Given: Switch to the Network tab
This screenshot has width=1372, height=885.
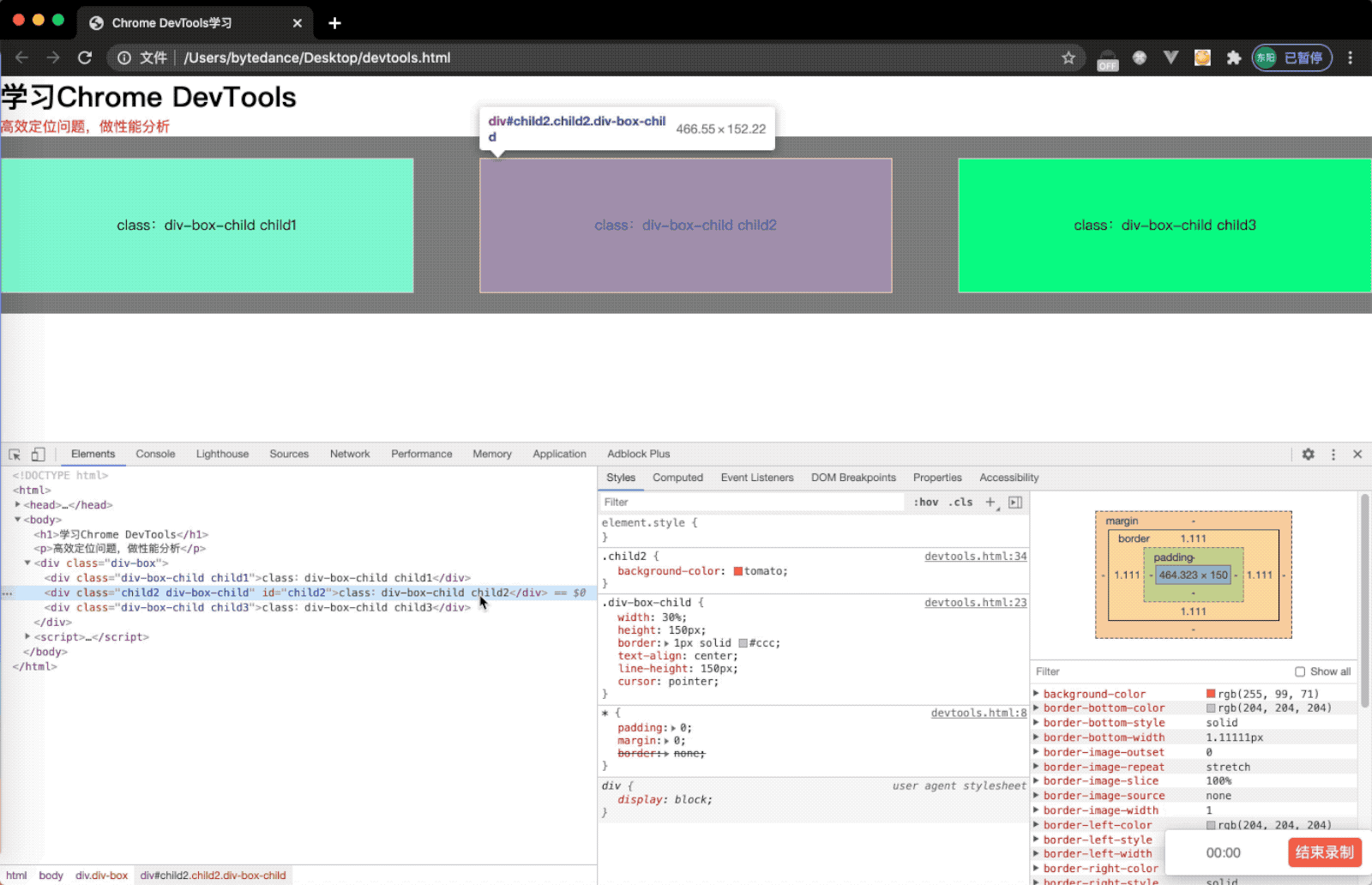Looking at the screenshot, I should point(350,455).
